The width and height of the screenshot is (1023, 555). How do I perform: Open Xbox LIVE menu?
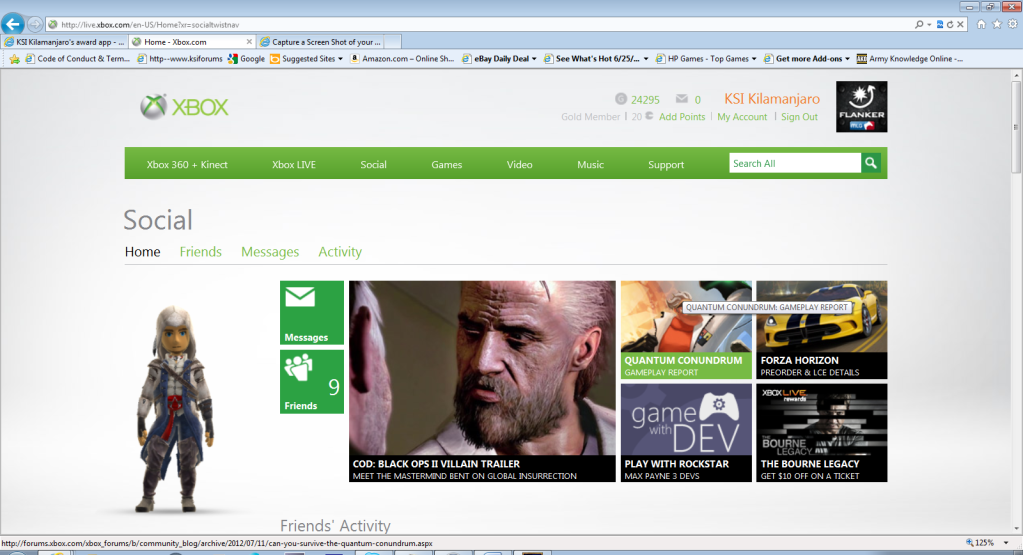(x=294, y=164)
